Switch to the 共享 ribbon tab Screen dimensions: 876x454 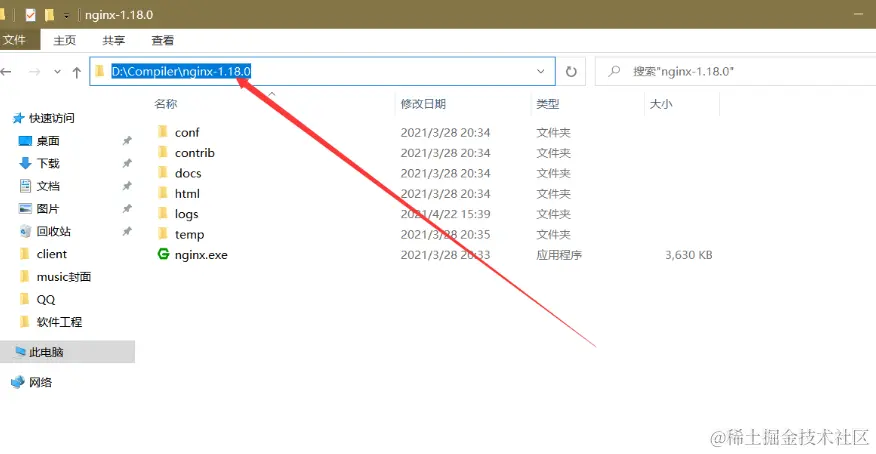click(113, 40)
